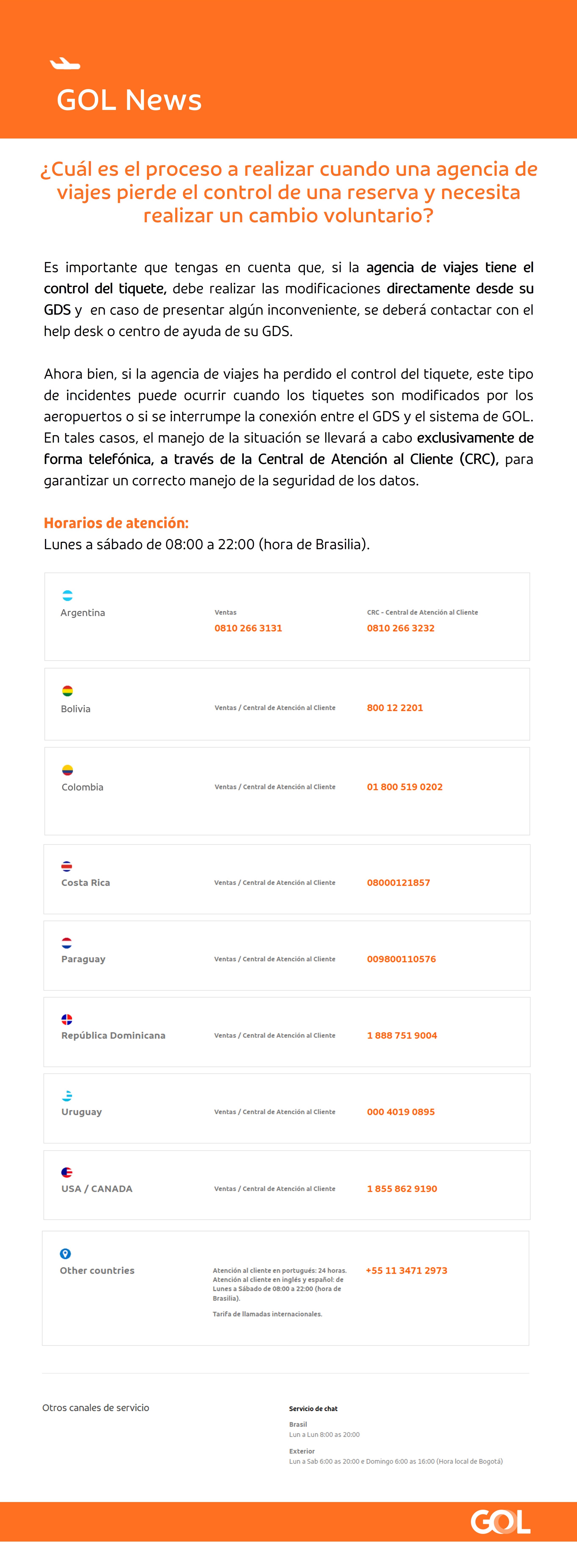Click the Bolivia flag icon
577x1568 pixels.
(x=68, y=691)
